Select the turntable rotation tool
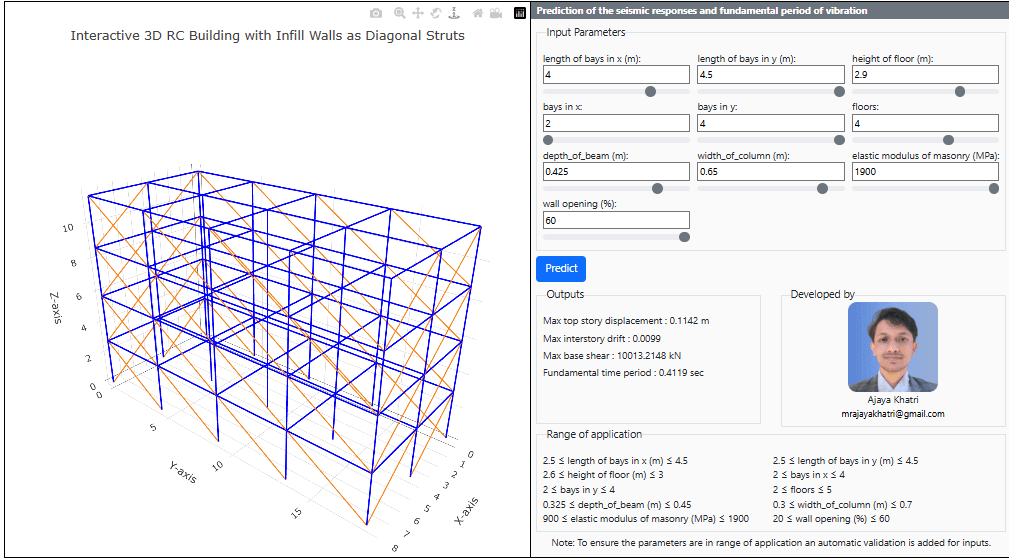 tap(452, 13)
